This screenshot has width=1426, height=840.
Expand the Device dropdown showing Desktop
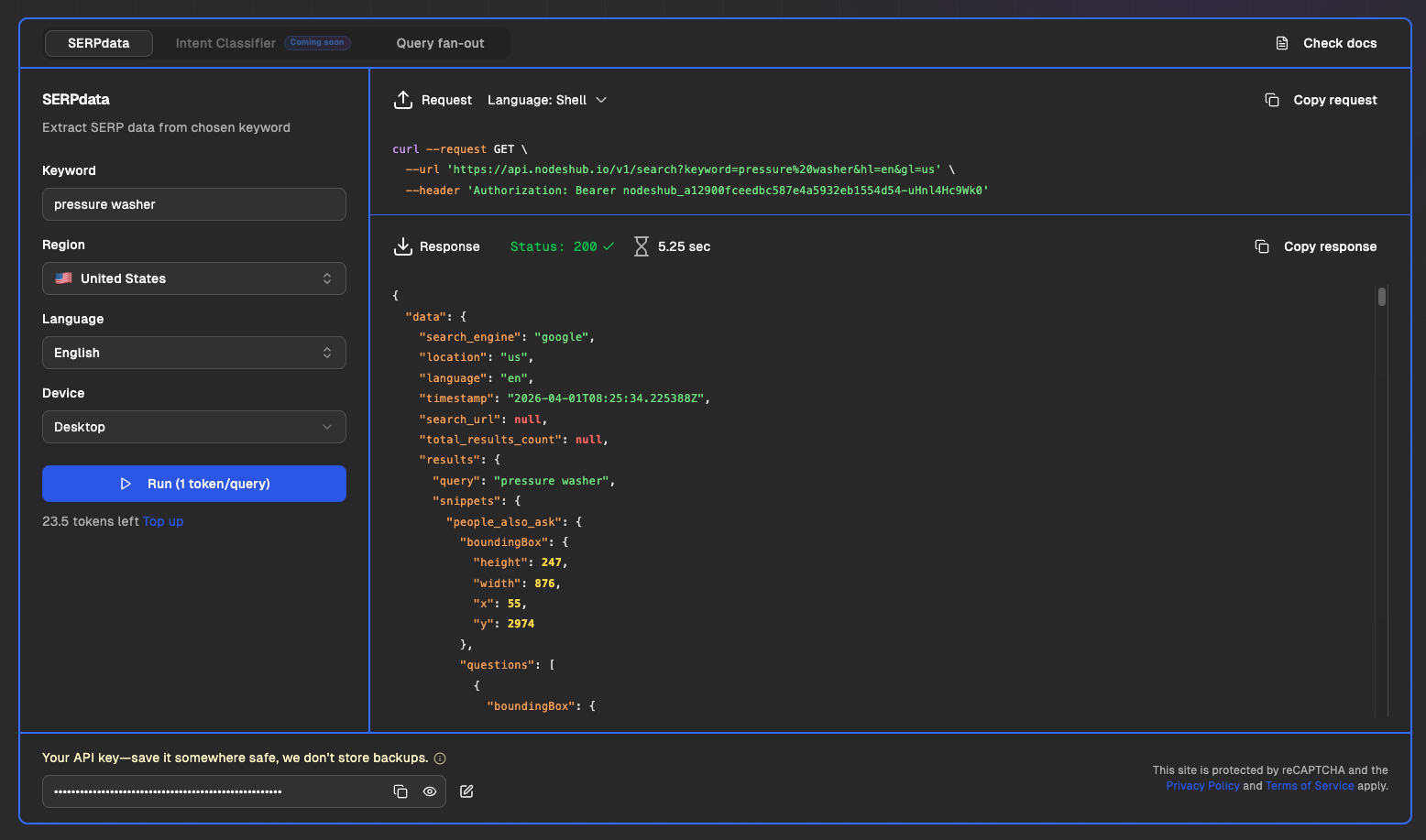point(194,427)
